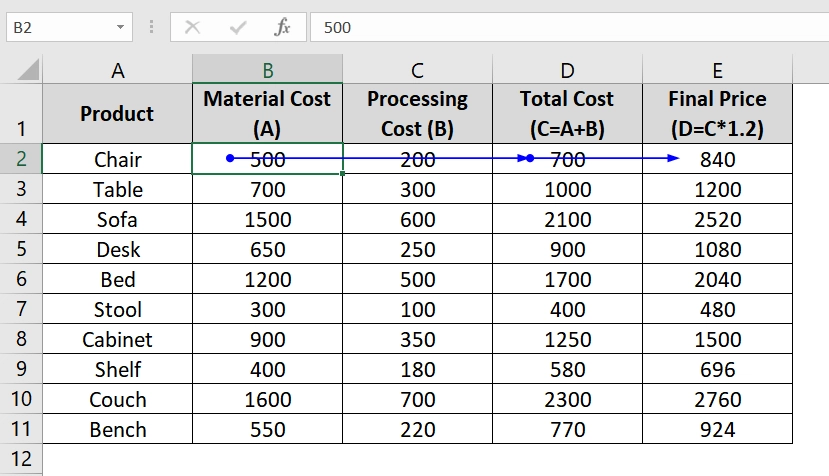
Task: Select row 12 header
Action: tap(21, 459)
